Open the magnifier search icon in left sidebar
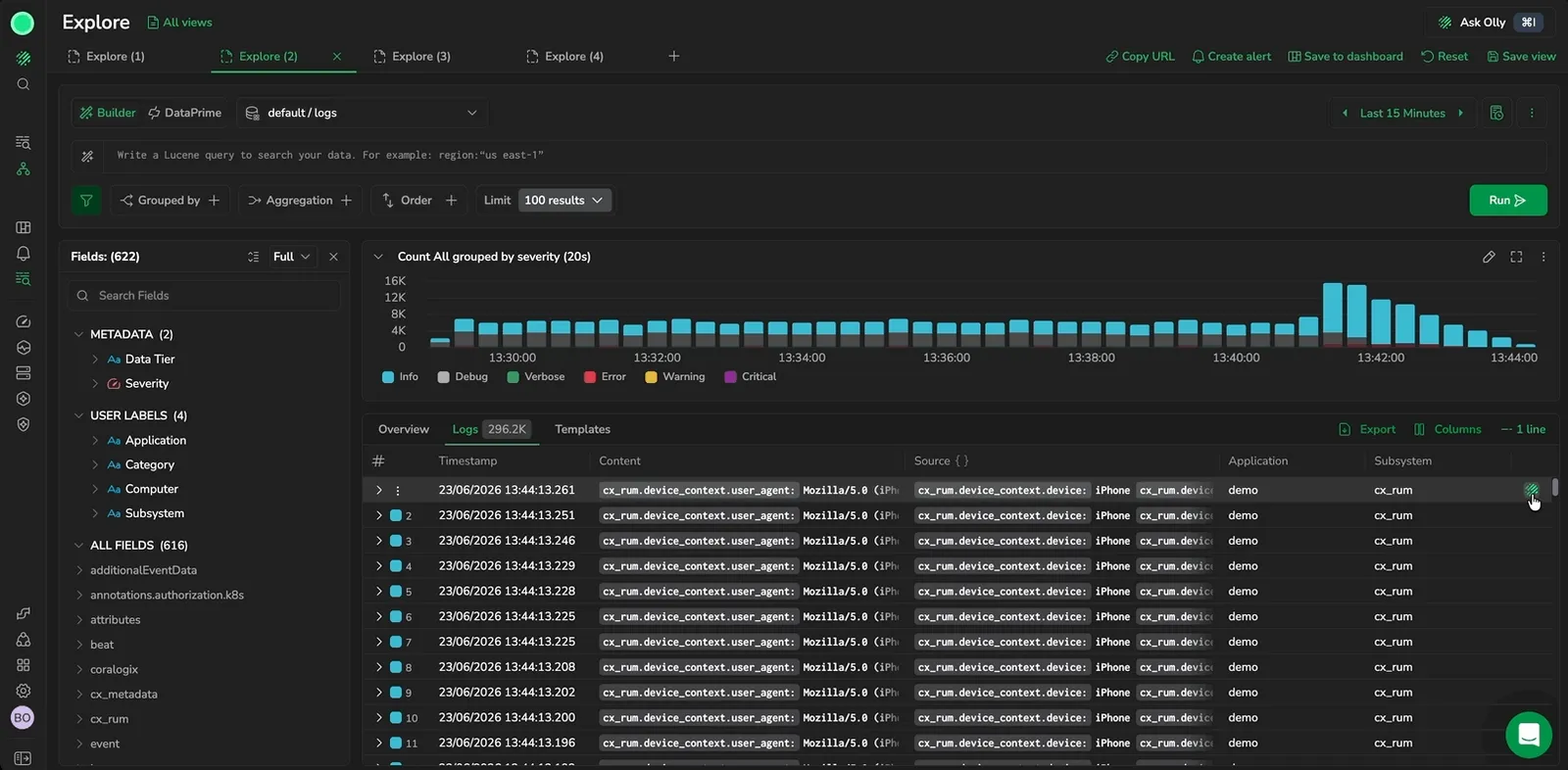Viewport: 1568px width, 770px height. click(x=24, y=84)
